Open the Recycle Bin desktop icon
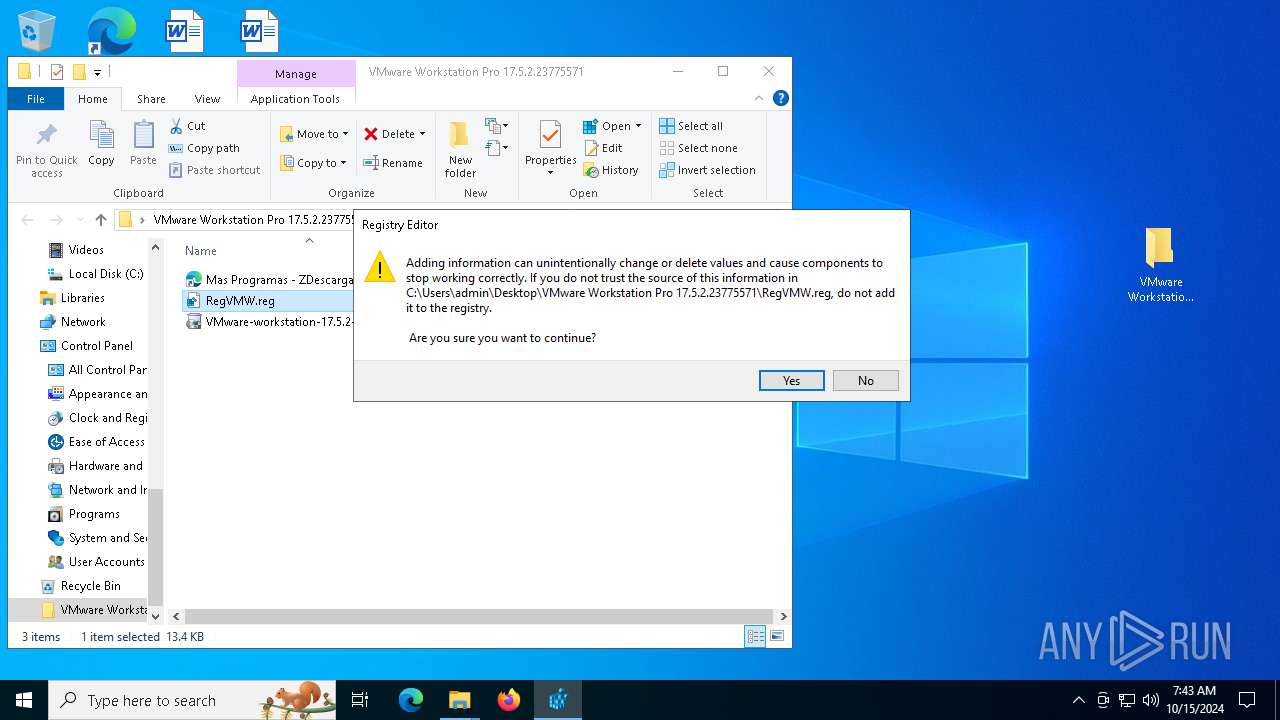 (x=36, y=30)
